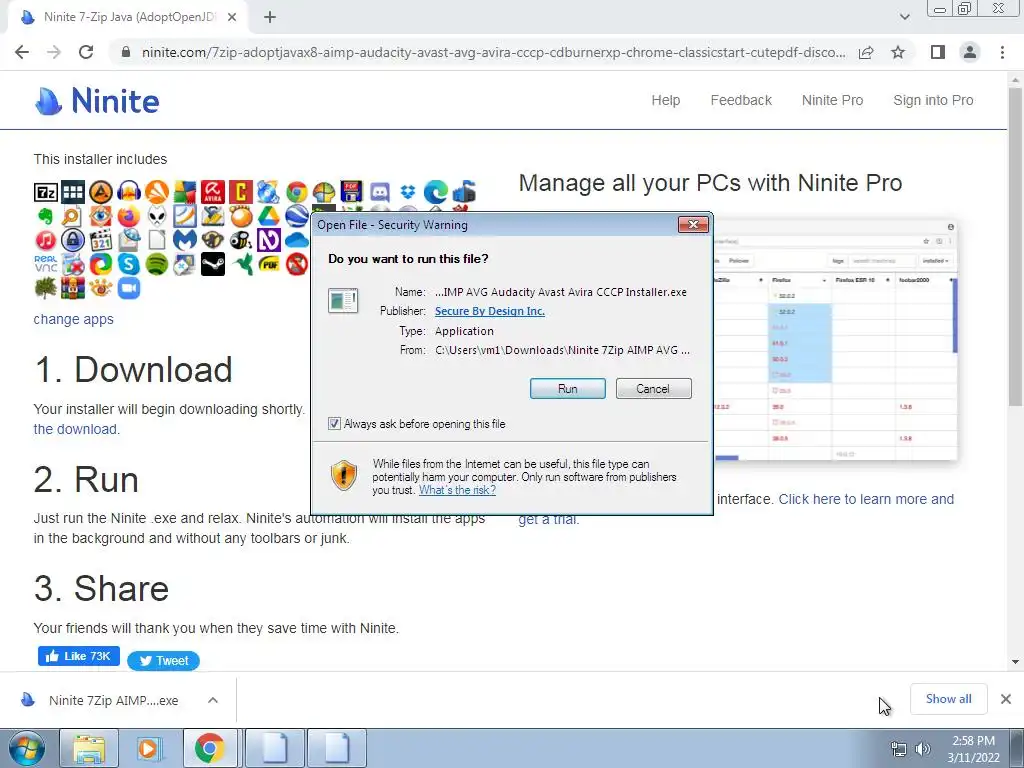
Task: Click the change apps link
Action: coord(74,319)
